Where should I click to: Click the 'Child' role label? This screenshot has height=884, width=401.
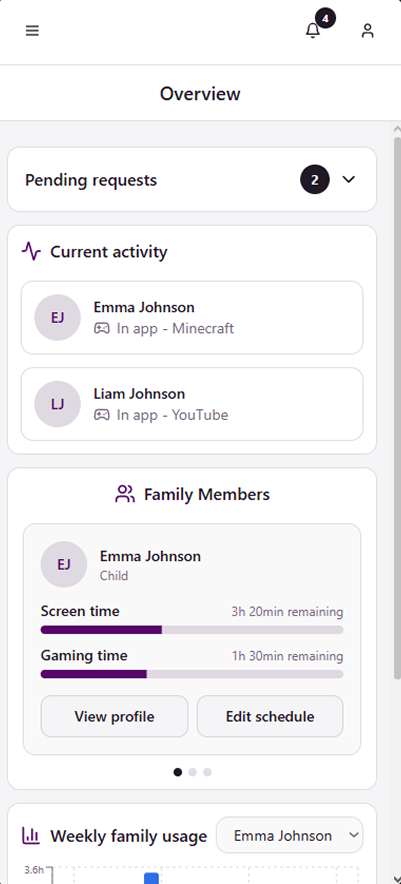click(x=114, y=576)
